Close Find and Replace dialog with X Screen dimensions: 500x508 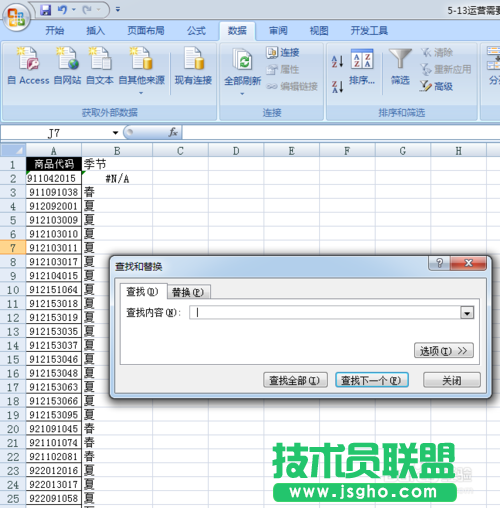[x=468, y=263]
